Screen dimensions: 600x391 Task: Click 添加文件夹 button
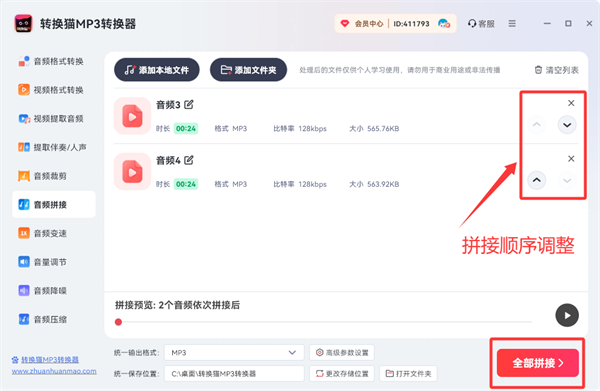pos(248,70)
